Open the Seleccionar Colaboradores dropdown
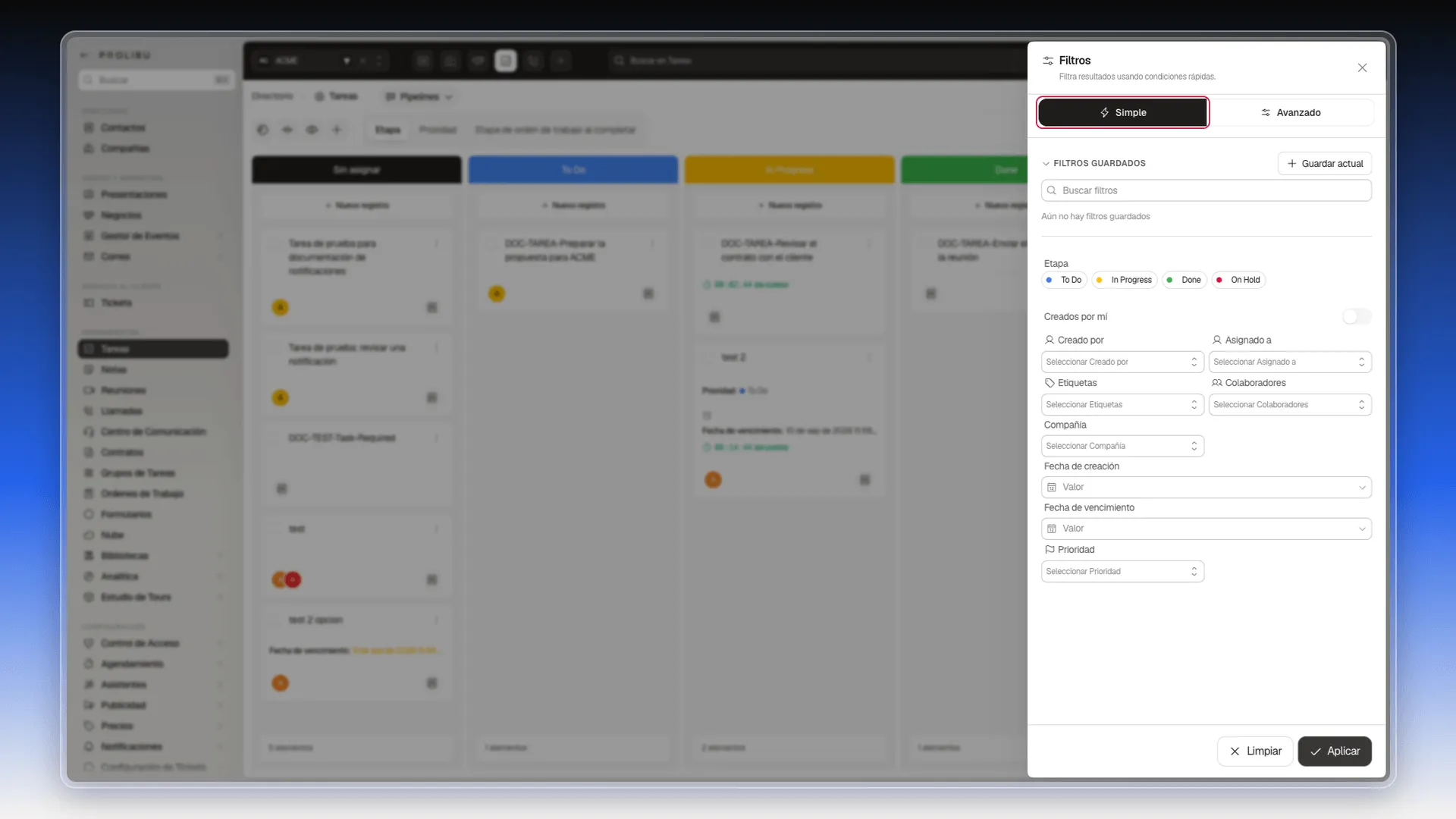Screen dimensions: 1456x819 1290,404
